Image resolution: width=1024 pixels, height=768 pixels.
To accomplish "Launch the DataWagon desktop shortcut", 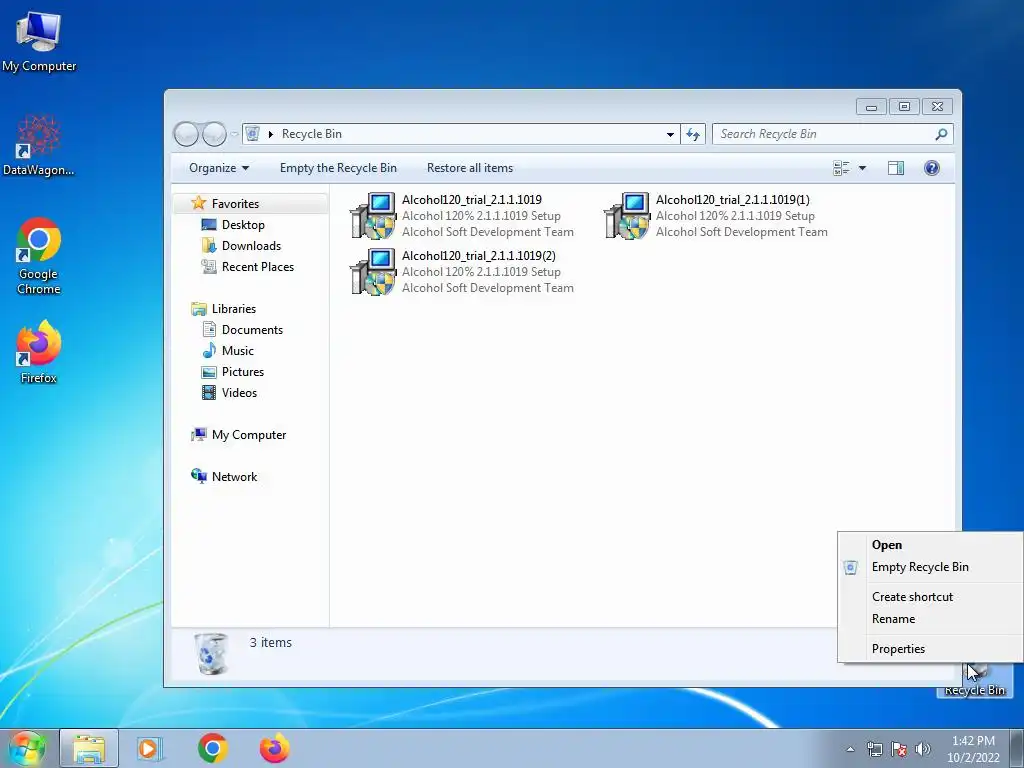I will coord(38,145).
